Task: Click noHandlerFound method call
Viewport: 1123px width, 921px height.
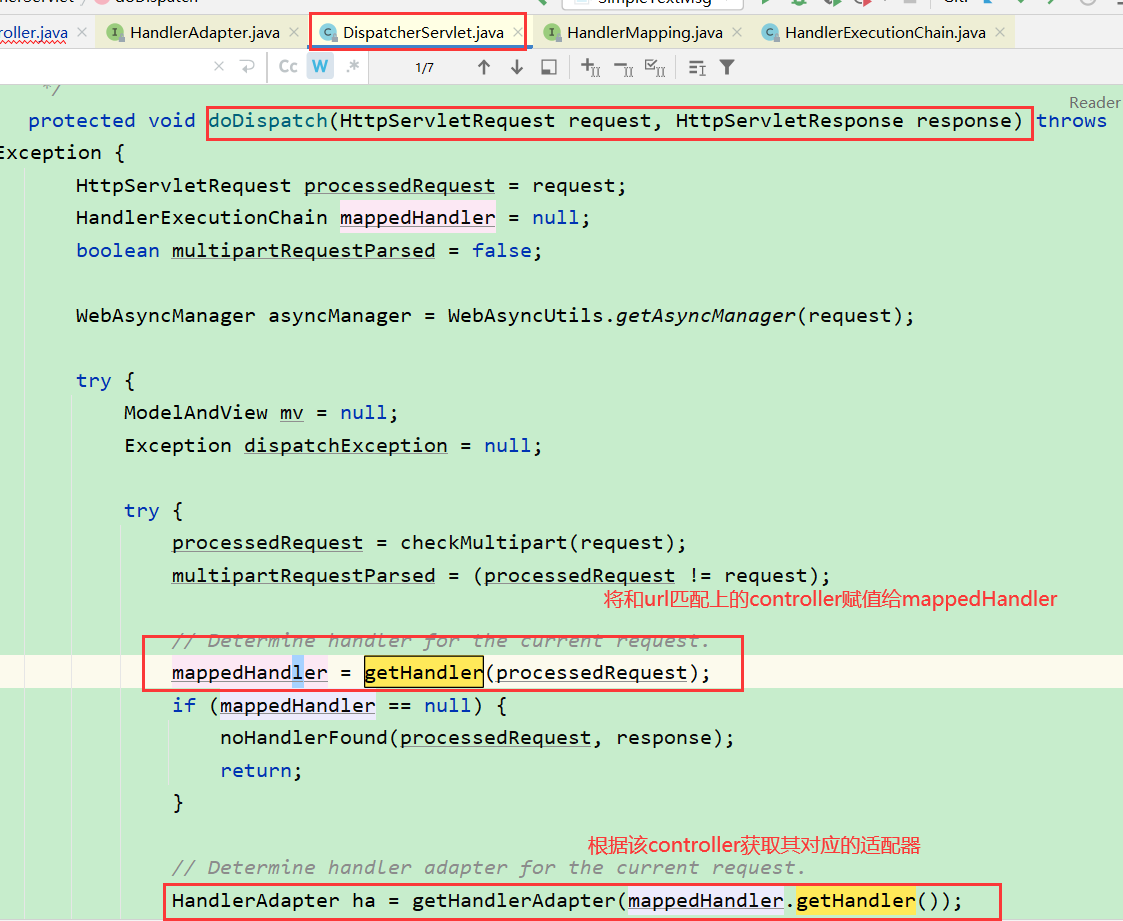Action: 304,738
